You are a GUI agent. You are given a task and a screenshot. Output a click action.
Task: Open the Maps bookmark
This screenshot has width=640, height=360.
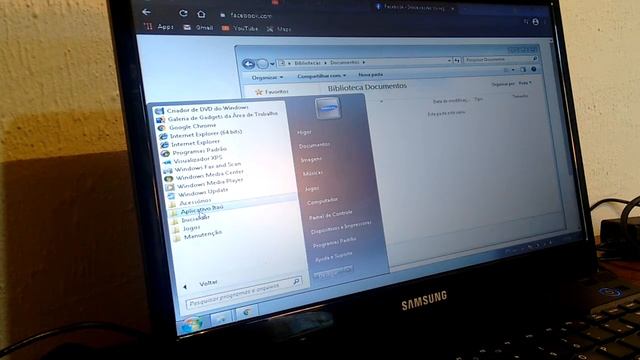(279, 29)
